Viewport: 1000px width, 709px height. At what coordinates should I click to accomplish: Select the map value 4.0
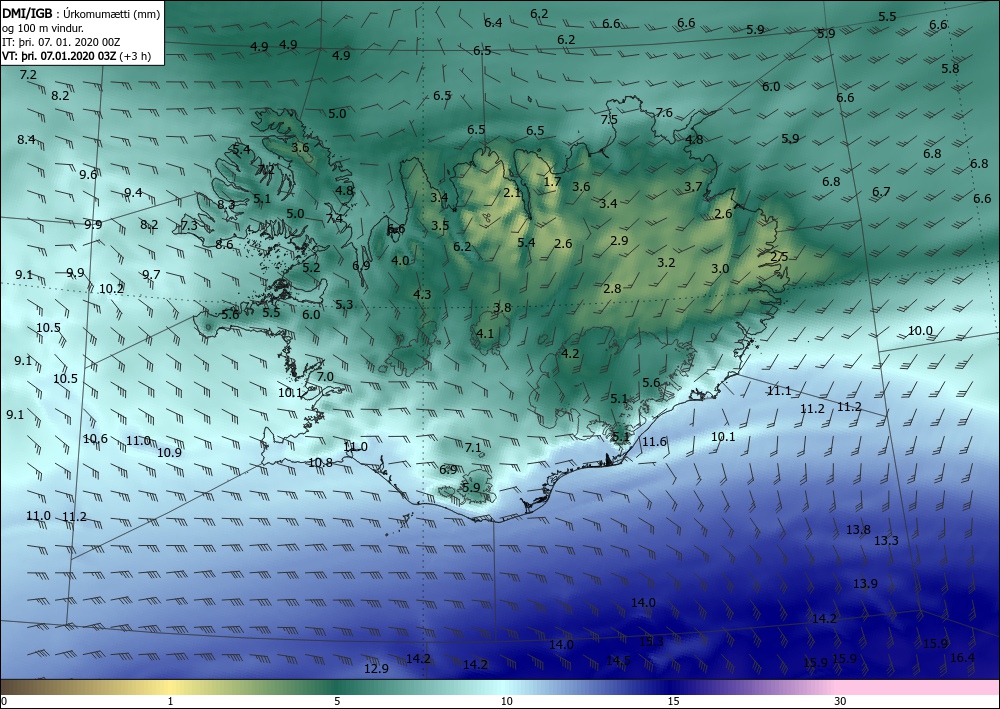click(x=401, y=260)
